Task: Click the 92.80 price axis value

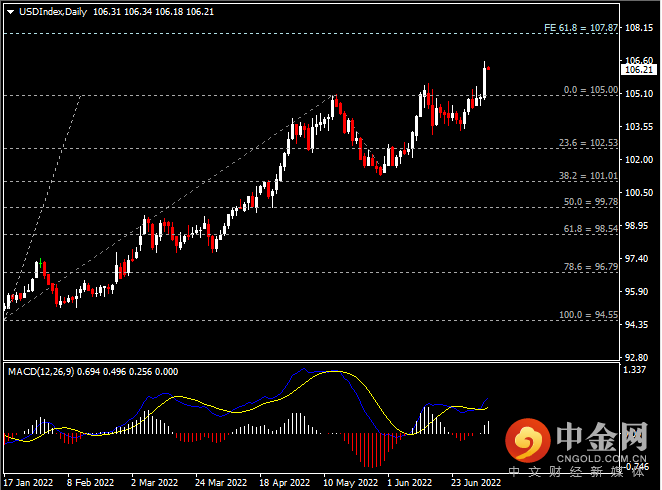Action: pos(636,357)
